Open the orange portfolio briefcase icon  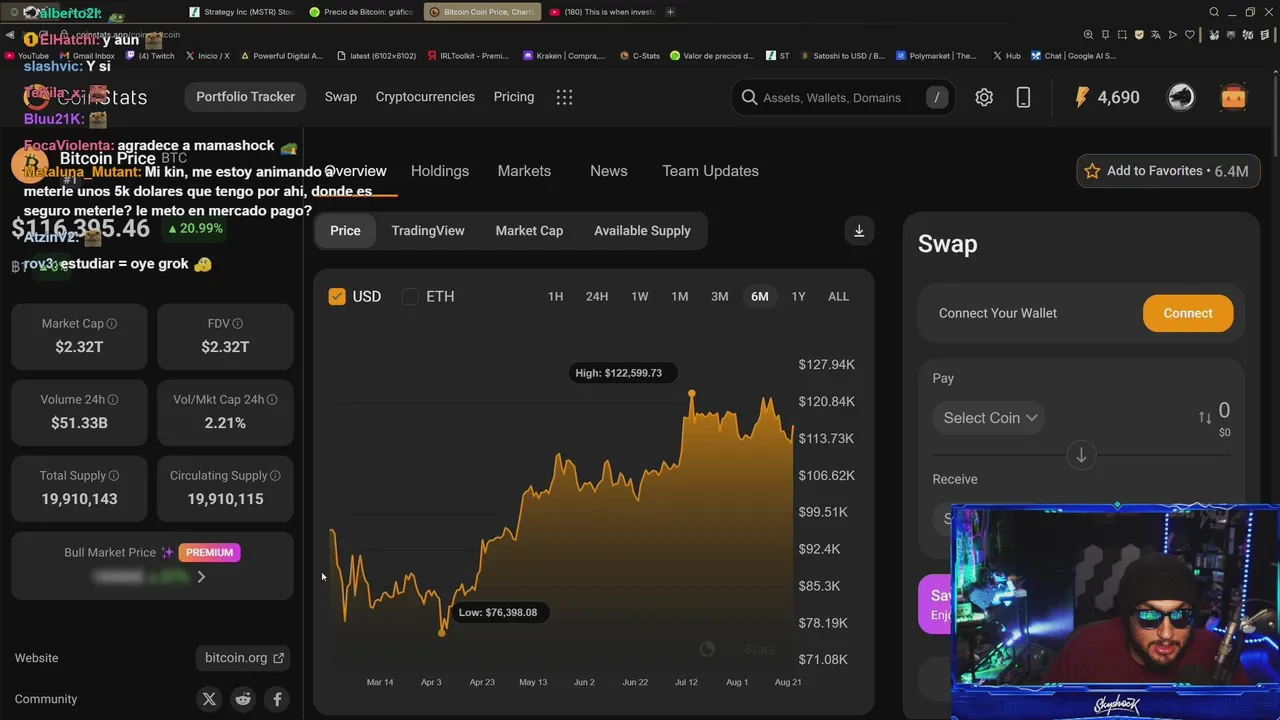pyautogui.click(x=1233, y=97)
